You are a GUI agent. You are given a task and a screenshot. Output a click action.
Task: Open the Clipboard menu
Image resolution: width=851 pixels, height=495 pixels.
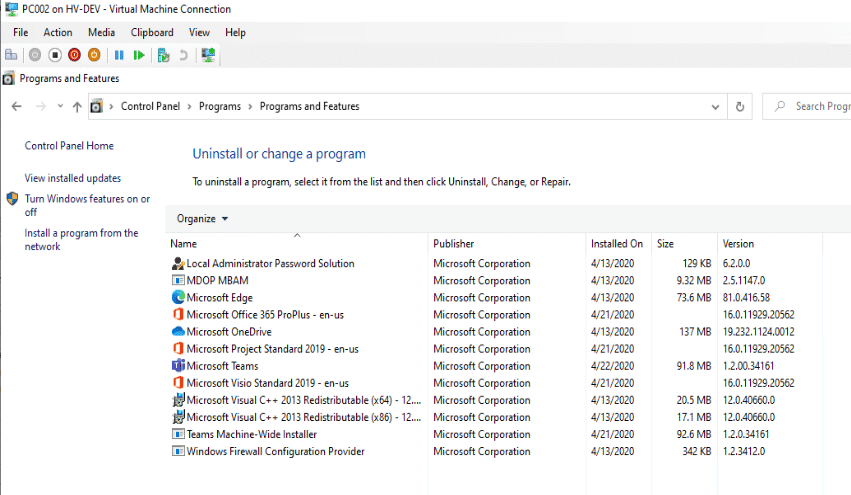(x=152, y=33)
